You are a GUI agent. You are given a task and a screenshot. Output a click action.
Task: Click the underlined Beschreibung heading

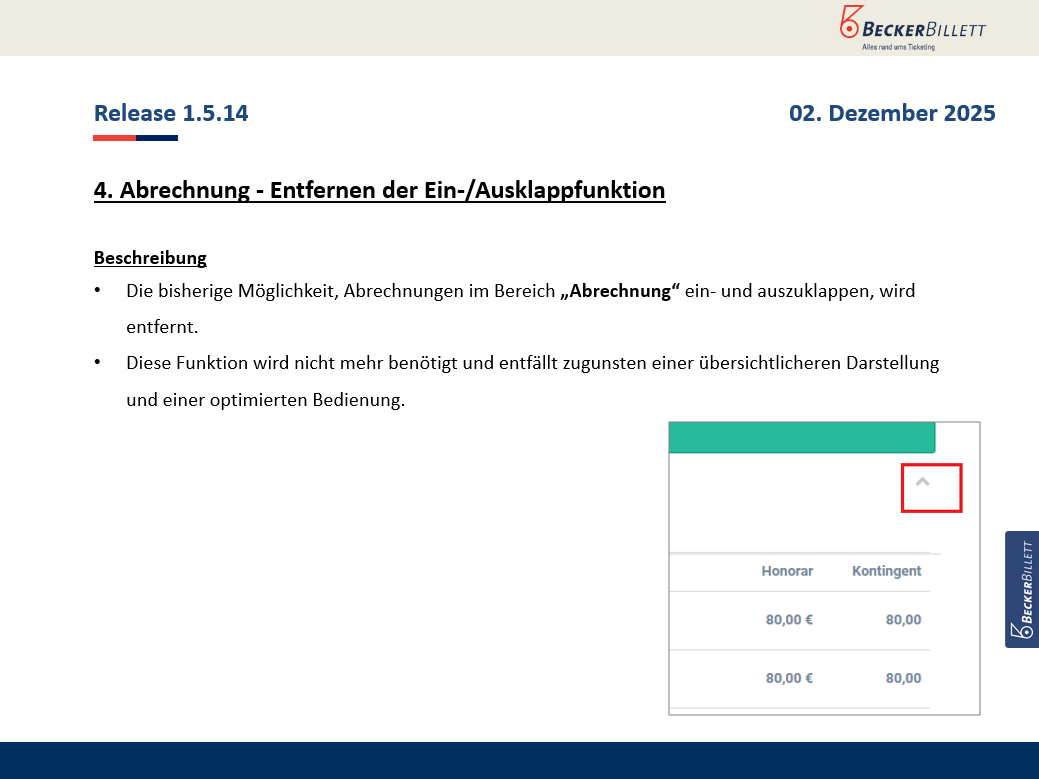tap(150, 258)
